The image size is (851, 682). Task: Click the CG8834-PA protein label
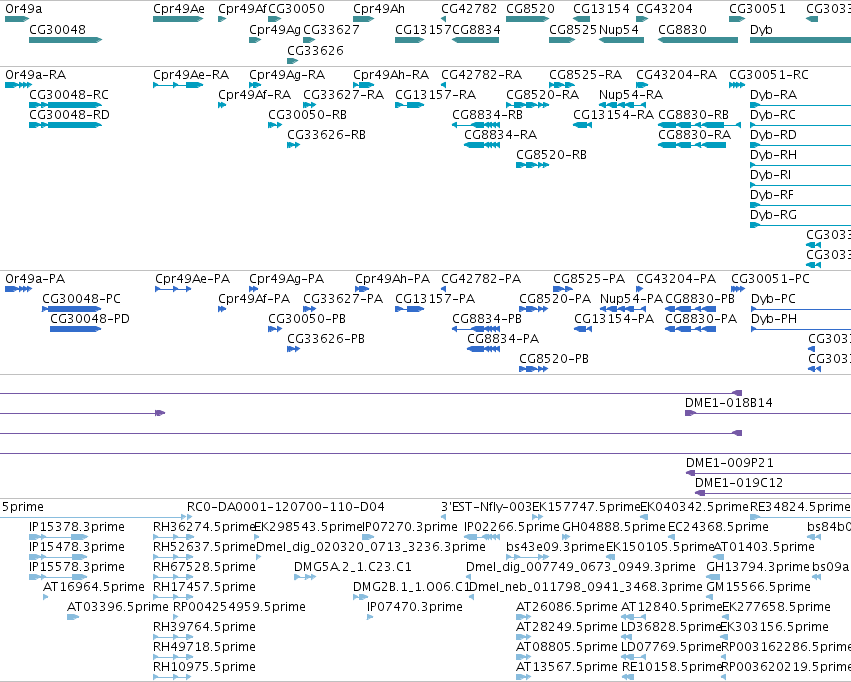click(x=503, y=339)
